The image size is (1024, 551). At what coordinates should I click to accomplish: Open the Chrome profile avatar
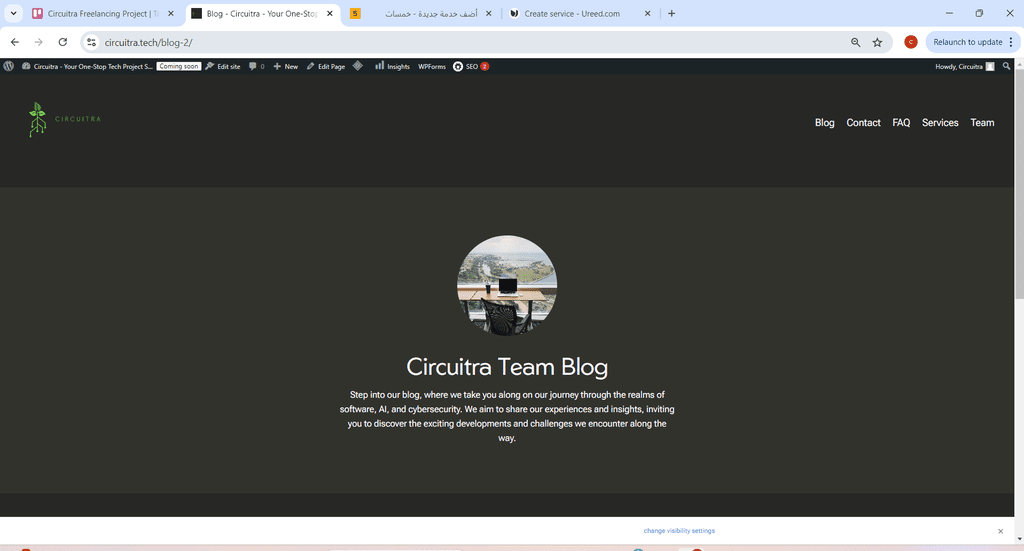pos(910,42)
